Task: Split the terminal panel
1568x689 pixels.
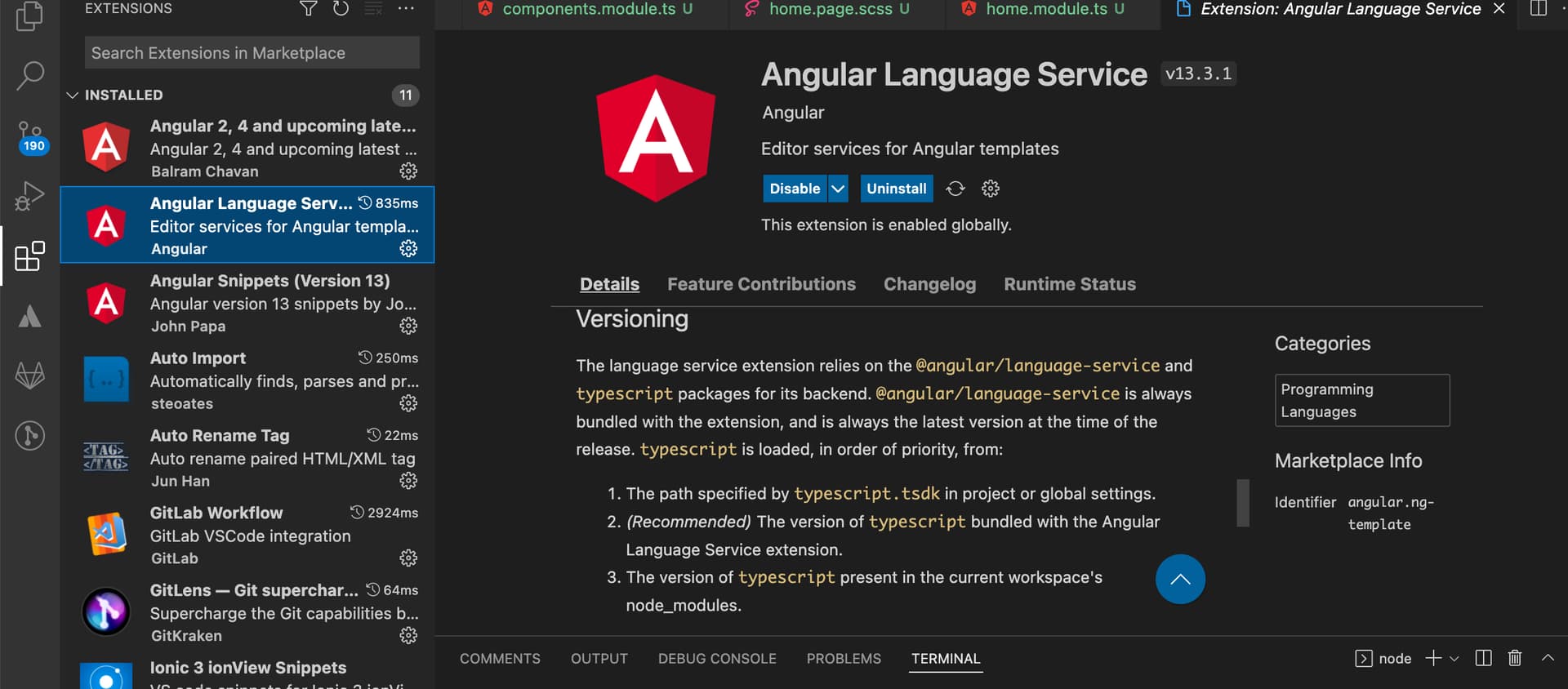Action: tap(1484, 658)
